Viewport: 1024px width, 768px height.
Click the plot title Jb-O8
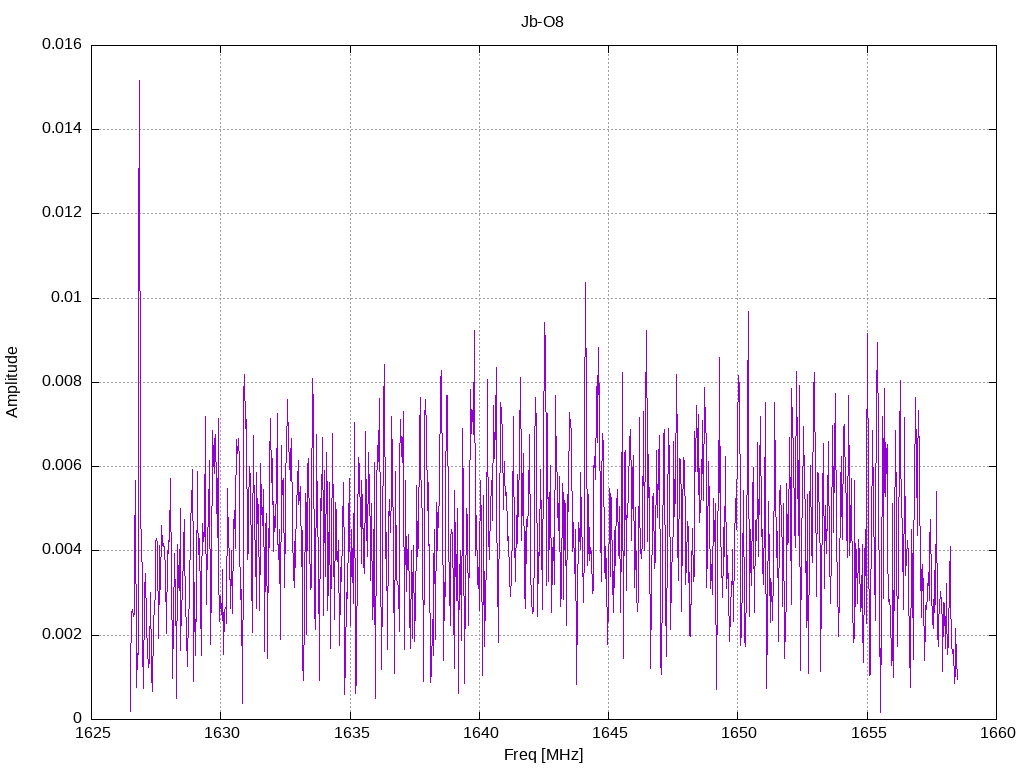(542, 22)
